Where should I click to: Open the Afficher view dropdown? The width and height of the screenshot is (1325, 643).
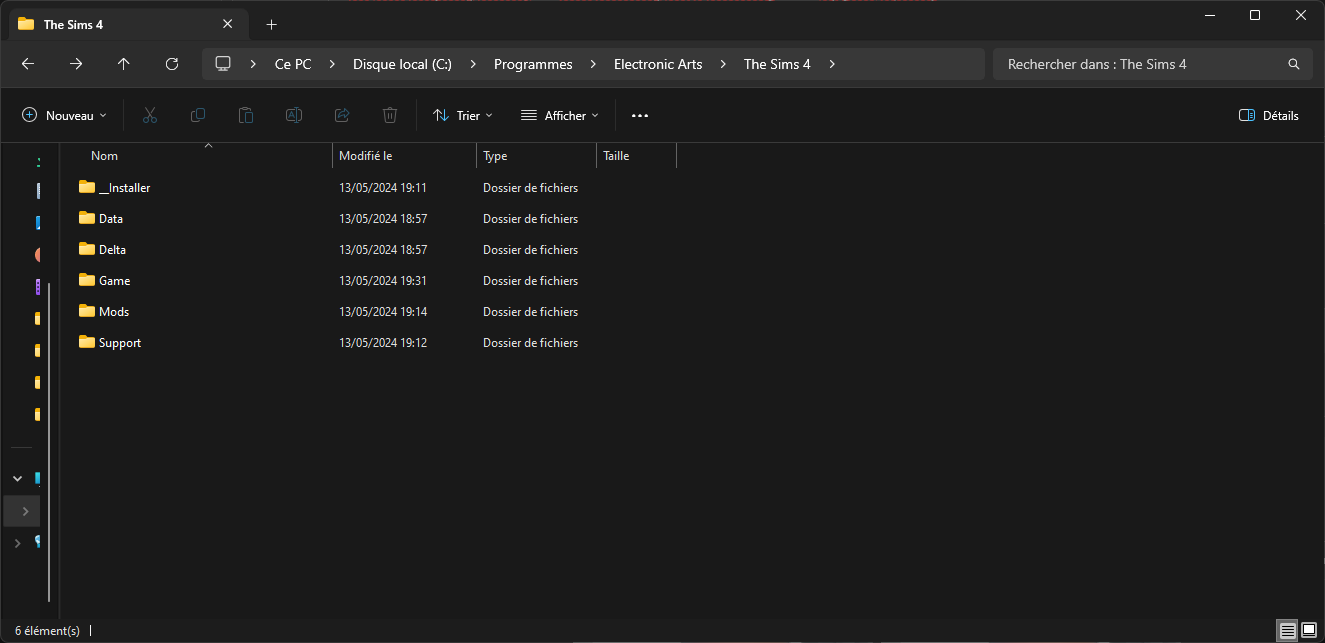(x=559, y=116)
